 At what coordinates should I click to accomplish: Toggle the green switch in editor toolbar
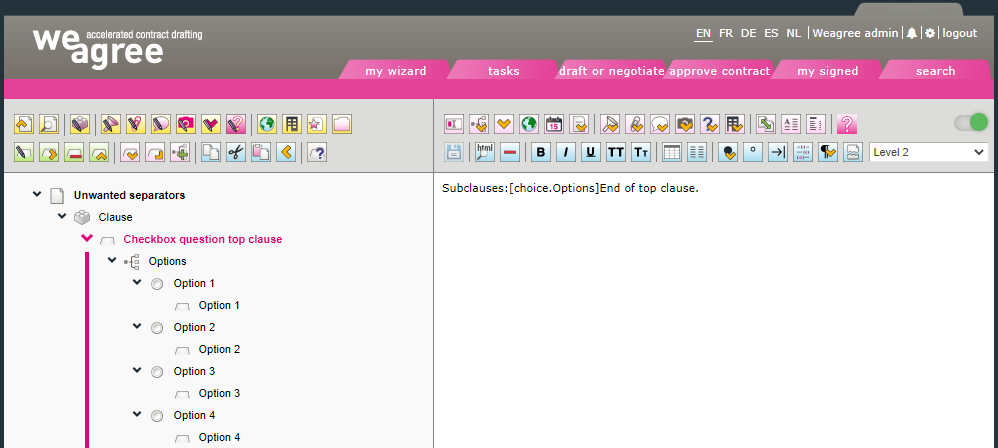point(971,122)
